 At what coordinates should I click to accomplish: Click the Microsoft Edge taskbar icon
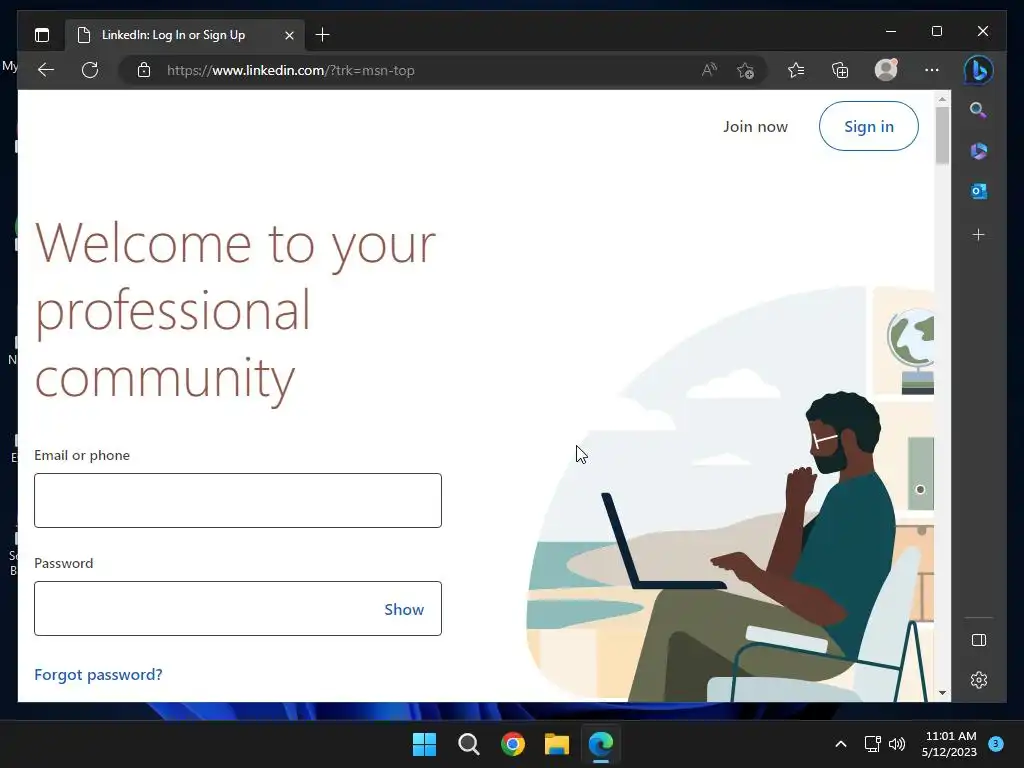pos(601,744)
